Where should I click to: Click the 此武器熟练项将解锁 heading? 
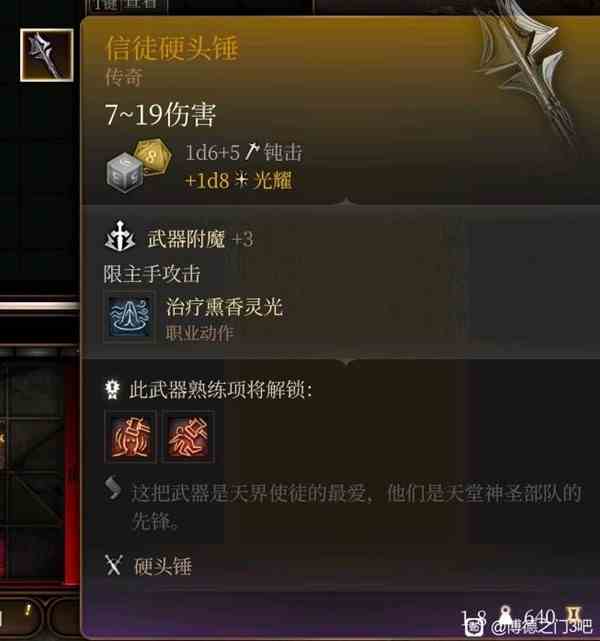click(221, 390)
